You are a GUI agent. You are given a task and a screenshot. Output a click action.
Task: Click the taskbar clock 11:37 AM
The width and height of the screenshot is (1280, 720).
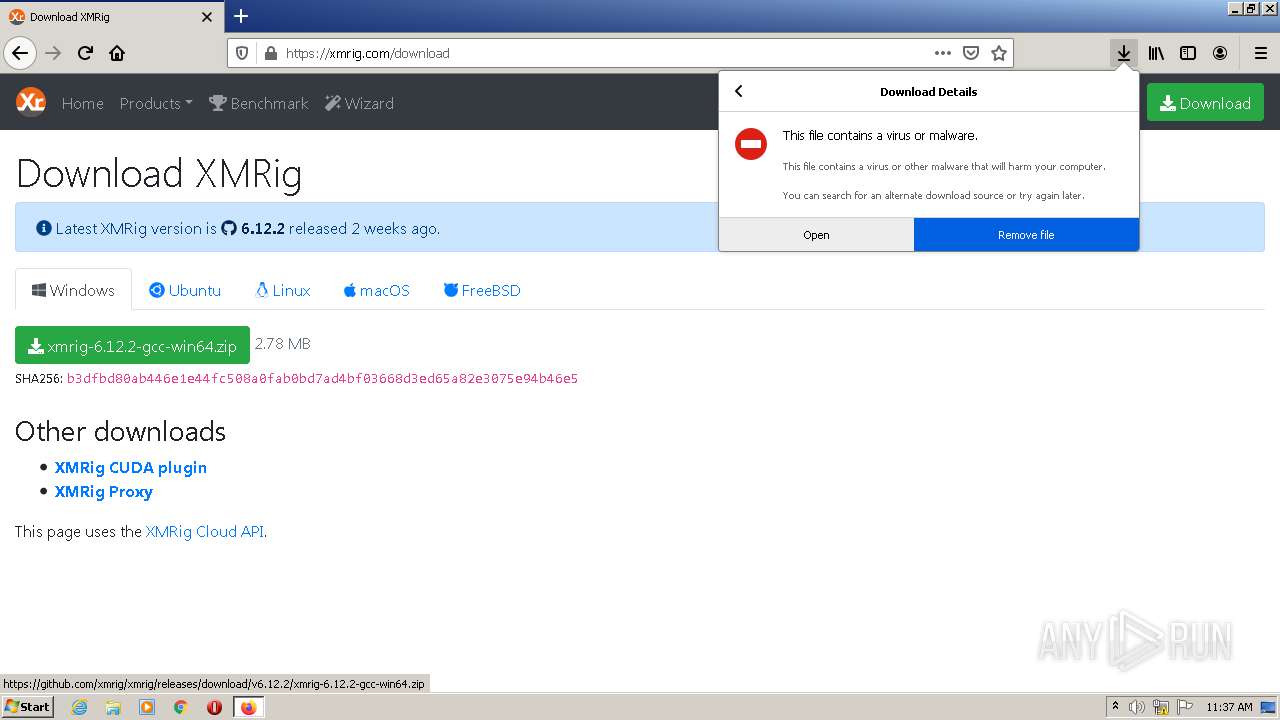[1229, 707]
